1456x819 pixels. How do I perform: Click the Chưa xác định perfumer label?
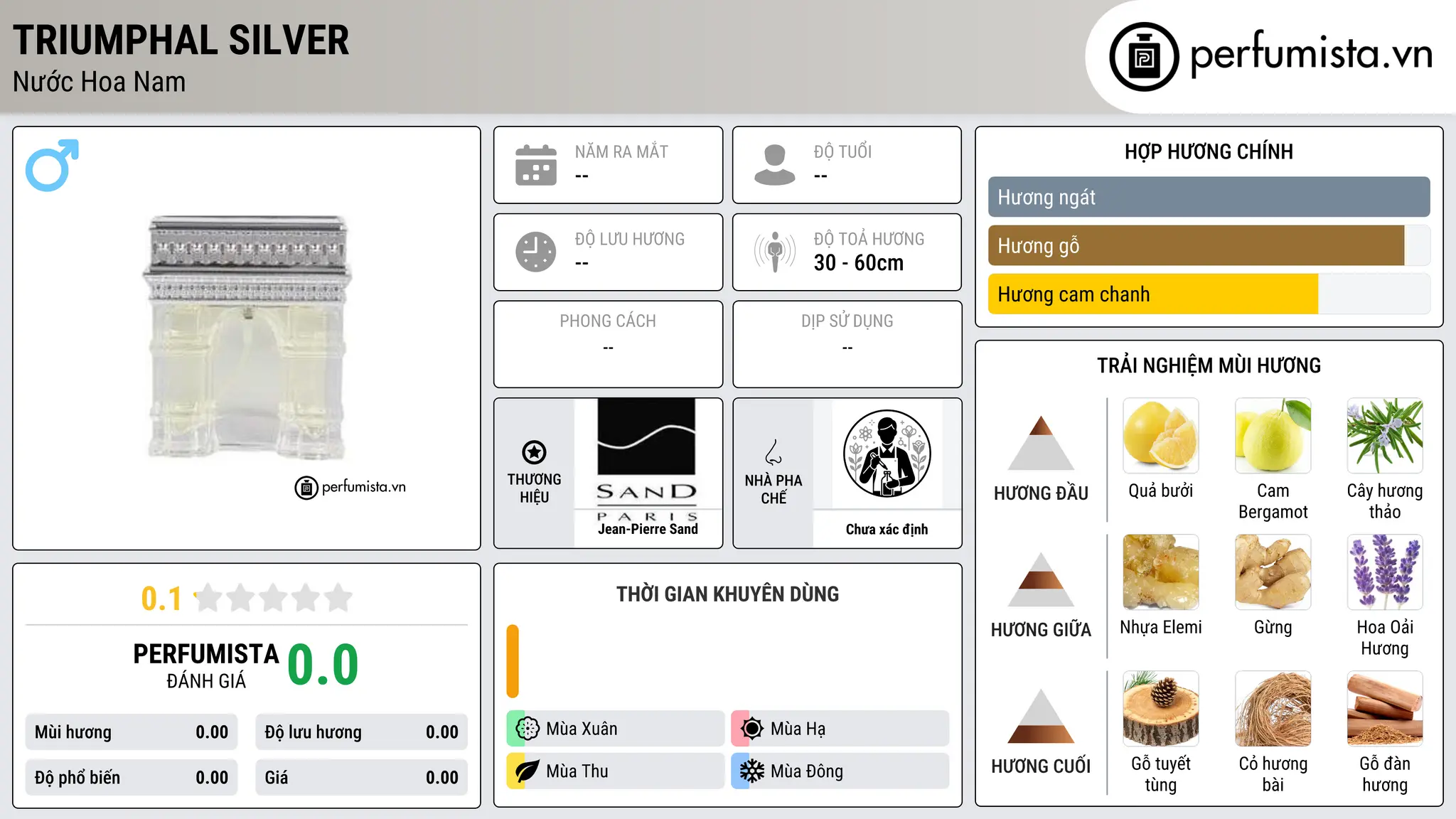pyautogui.click(x=887, y=529)
